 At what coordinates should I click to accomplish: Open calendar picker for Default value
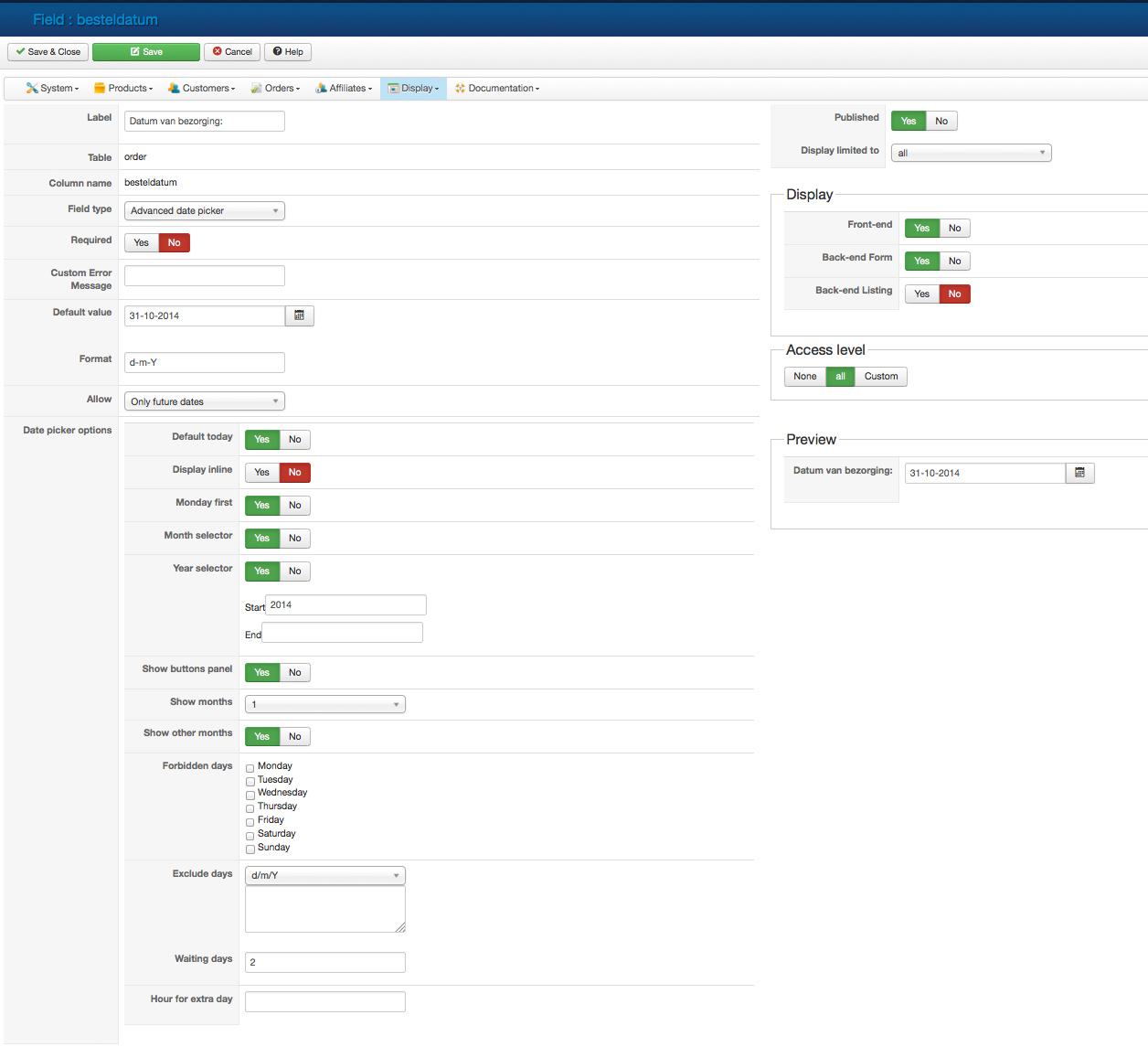click(300, 315)
